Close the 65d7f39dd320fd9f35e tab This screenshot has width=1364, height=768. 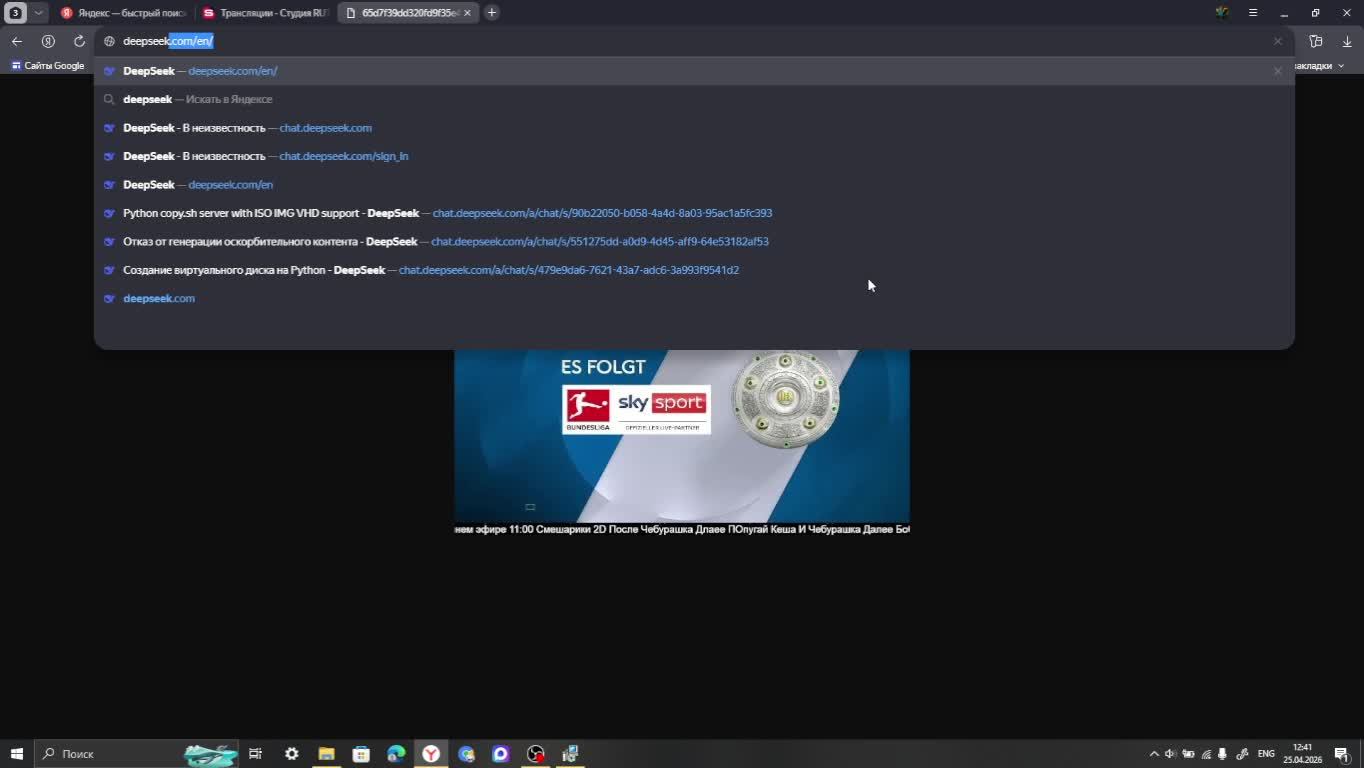pyautogui.click(x=467, y=13)
